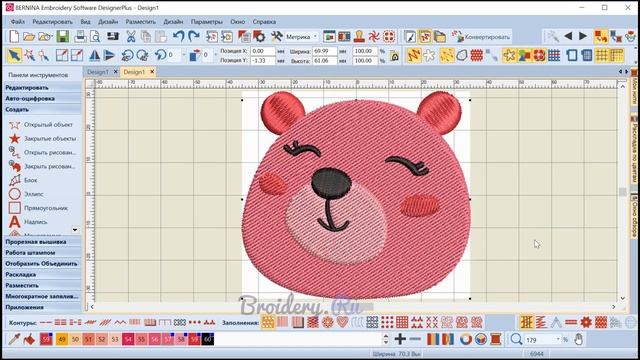Click the red heart fill stitch icon
This screenshot has height=360, width=640.
click(x=342, y=322)
